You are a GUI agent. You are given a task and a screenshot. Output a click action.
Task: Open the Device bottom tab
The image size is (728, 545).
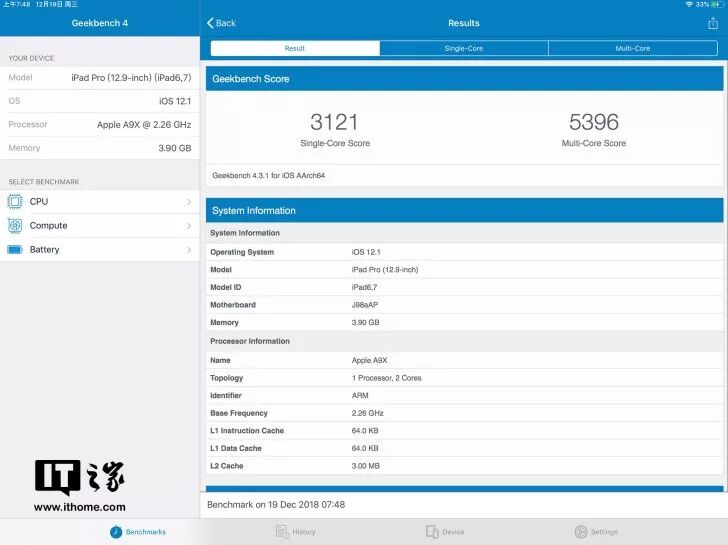click(445, 532)
